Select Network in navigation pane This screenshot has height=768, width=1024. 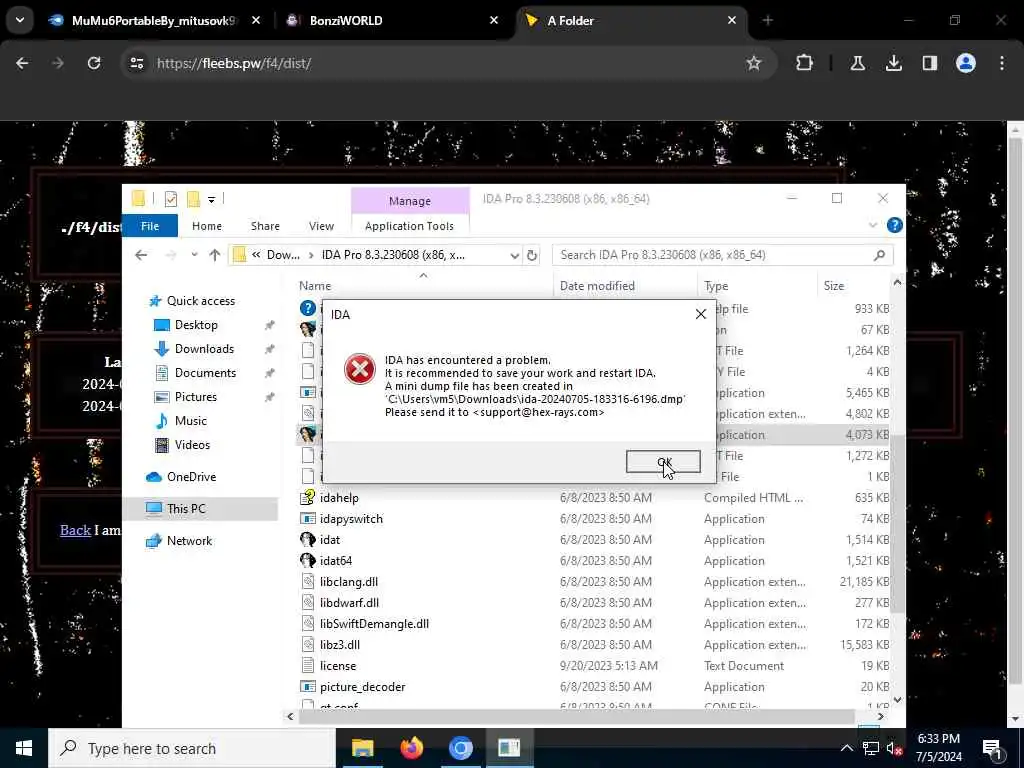point(189,541)
